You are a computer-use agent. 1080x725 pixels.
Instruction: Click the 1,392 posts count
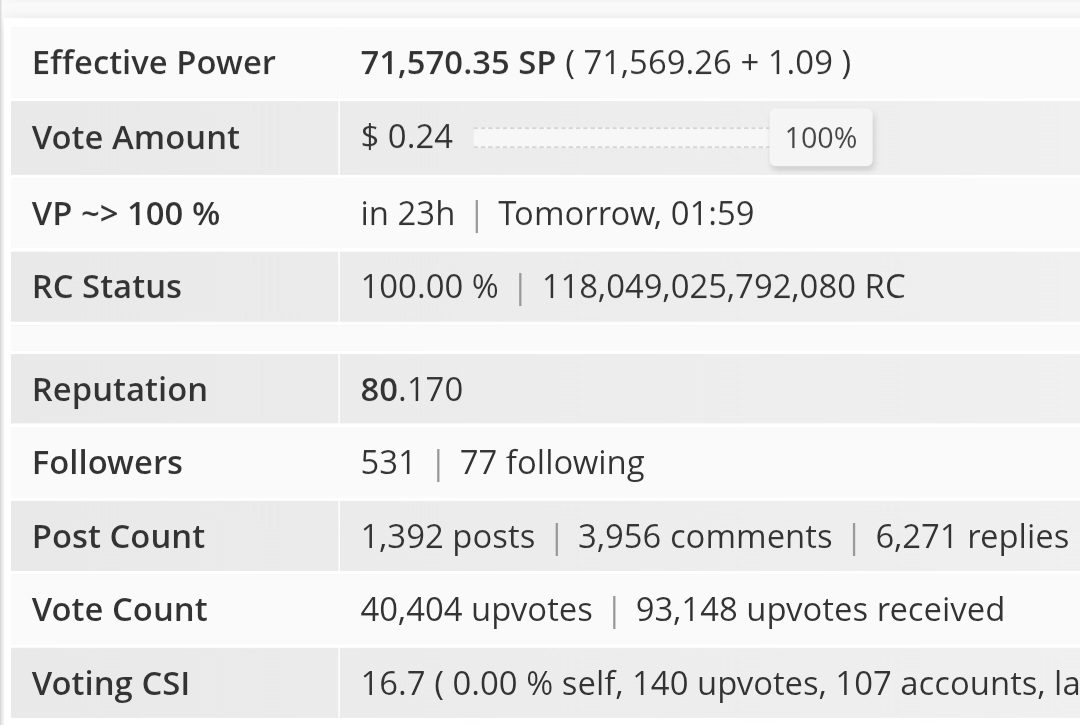coord(448,536)
